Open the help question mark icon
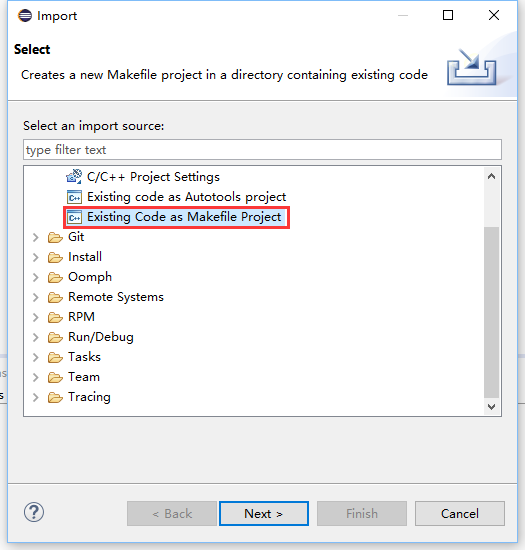Image resolution: width=525 pixels, height=550 pixels. pyautogui.click(x=34, y=512)
